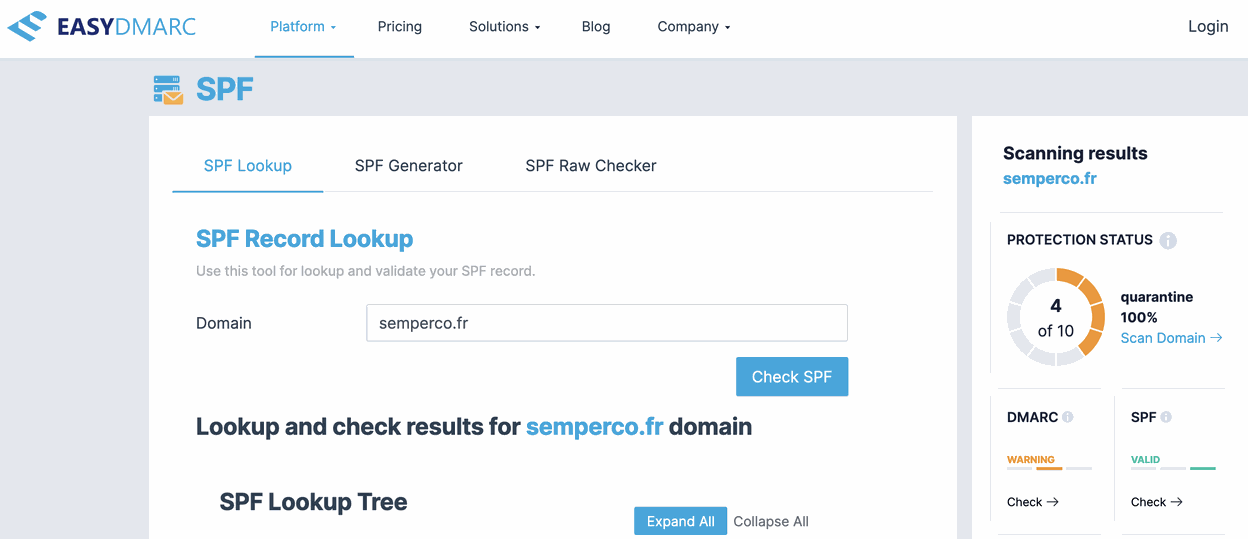Go to the Pricing page
Viewport: 1248px width, 539px height.
tap(400, 27)
